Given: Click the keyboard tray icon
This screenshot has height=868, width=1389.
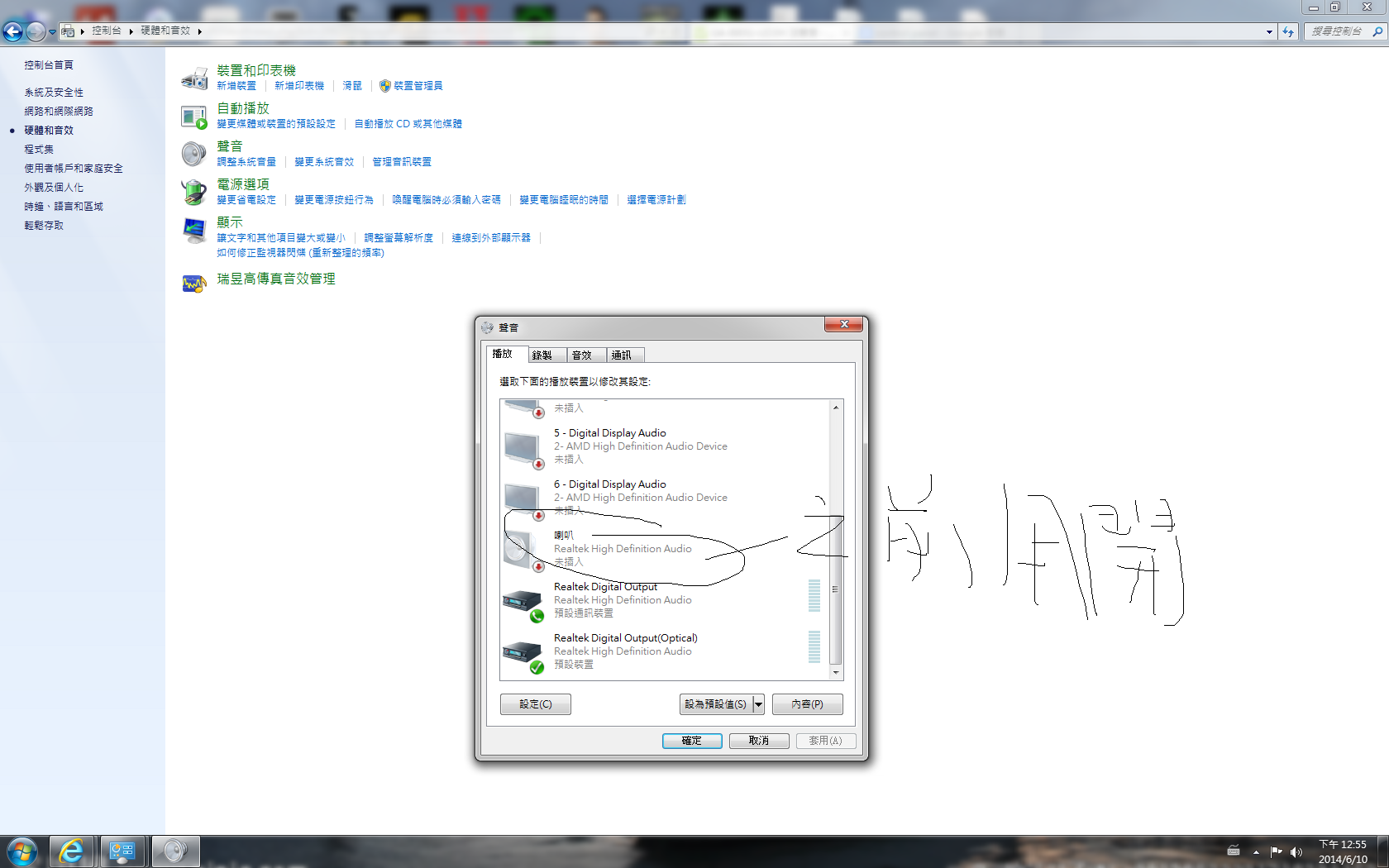Looking at the screenshot, I should tap(1234, 851).
